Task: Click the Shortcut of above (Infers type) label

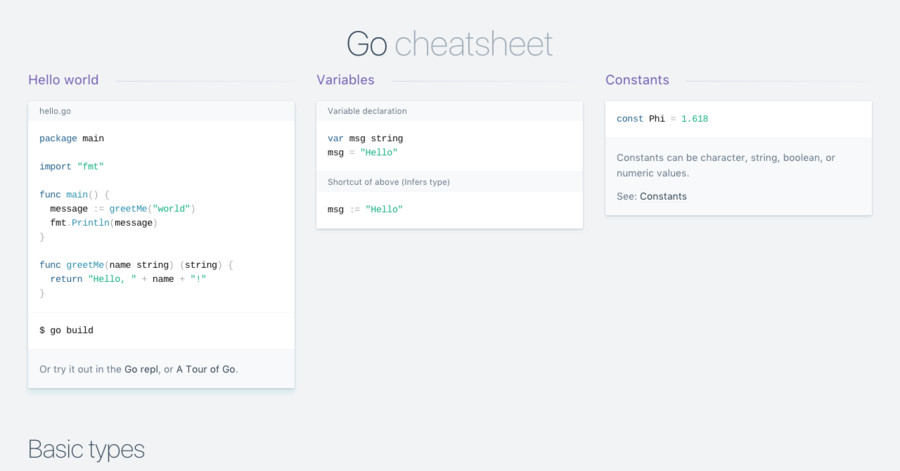Action: [389, 181]
